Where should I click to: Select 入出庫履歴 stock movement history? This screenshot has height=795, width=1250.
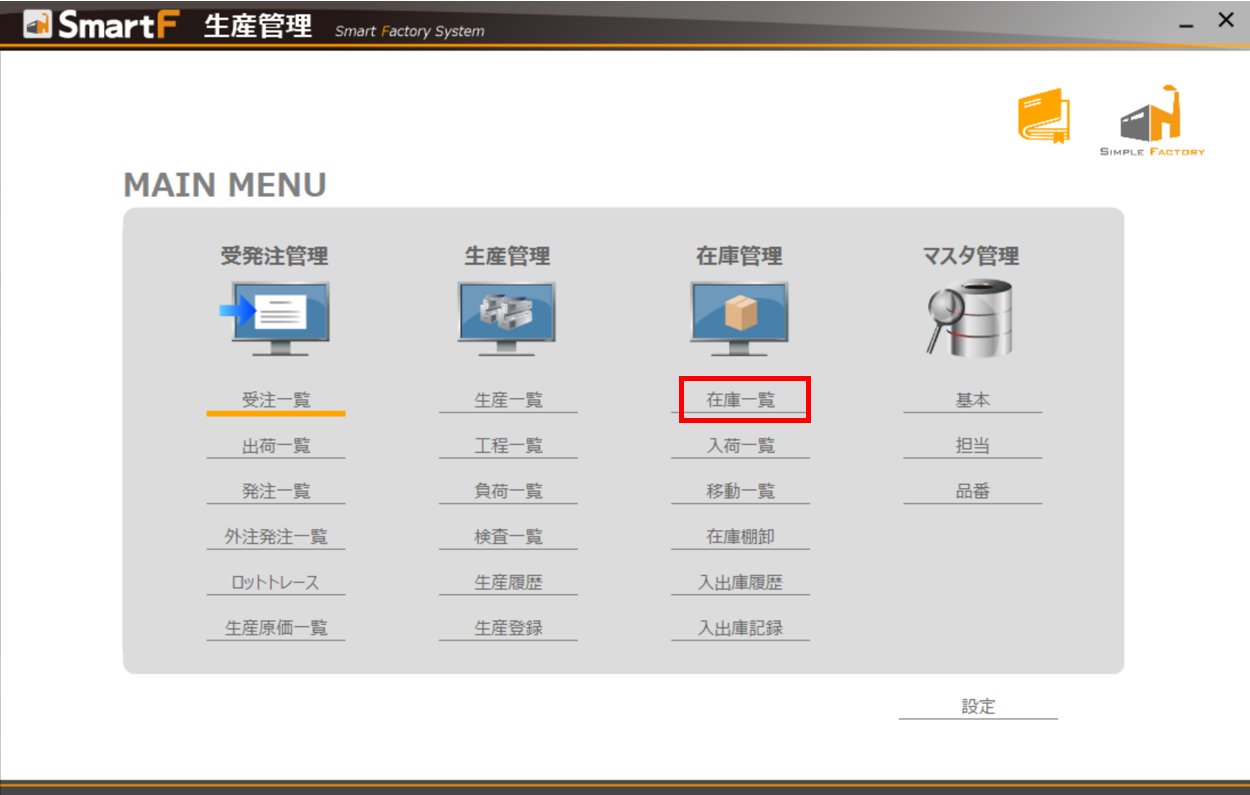[741, 583]
